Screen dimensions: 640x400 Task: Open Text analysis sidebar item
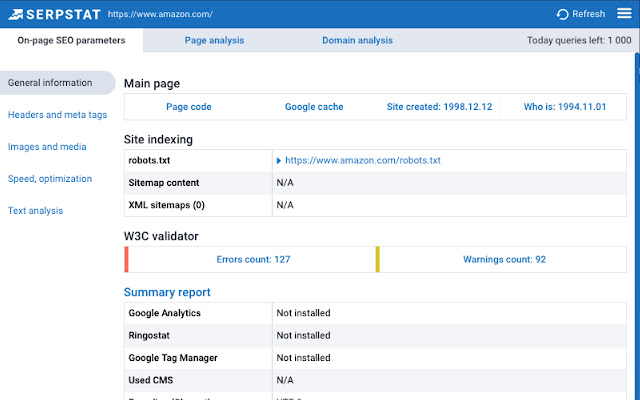(x=36, y=211)
